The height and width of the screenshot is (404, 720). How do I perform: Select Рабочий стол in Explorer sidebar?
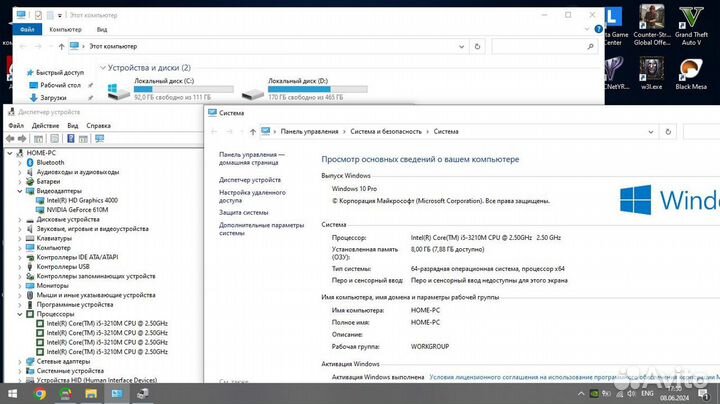54,85
